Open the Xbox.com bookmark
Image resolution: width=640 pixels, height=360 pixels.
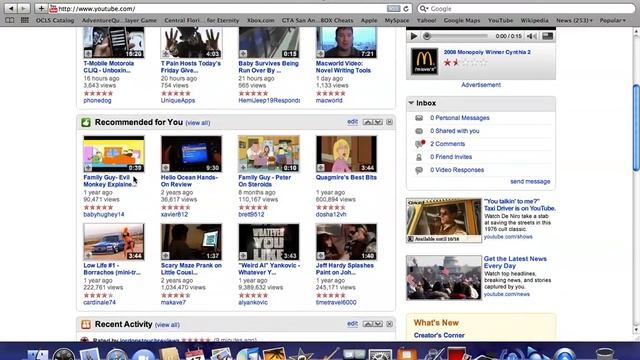(x=260, y=20)
